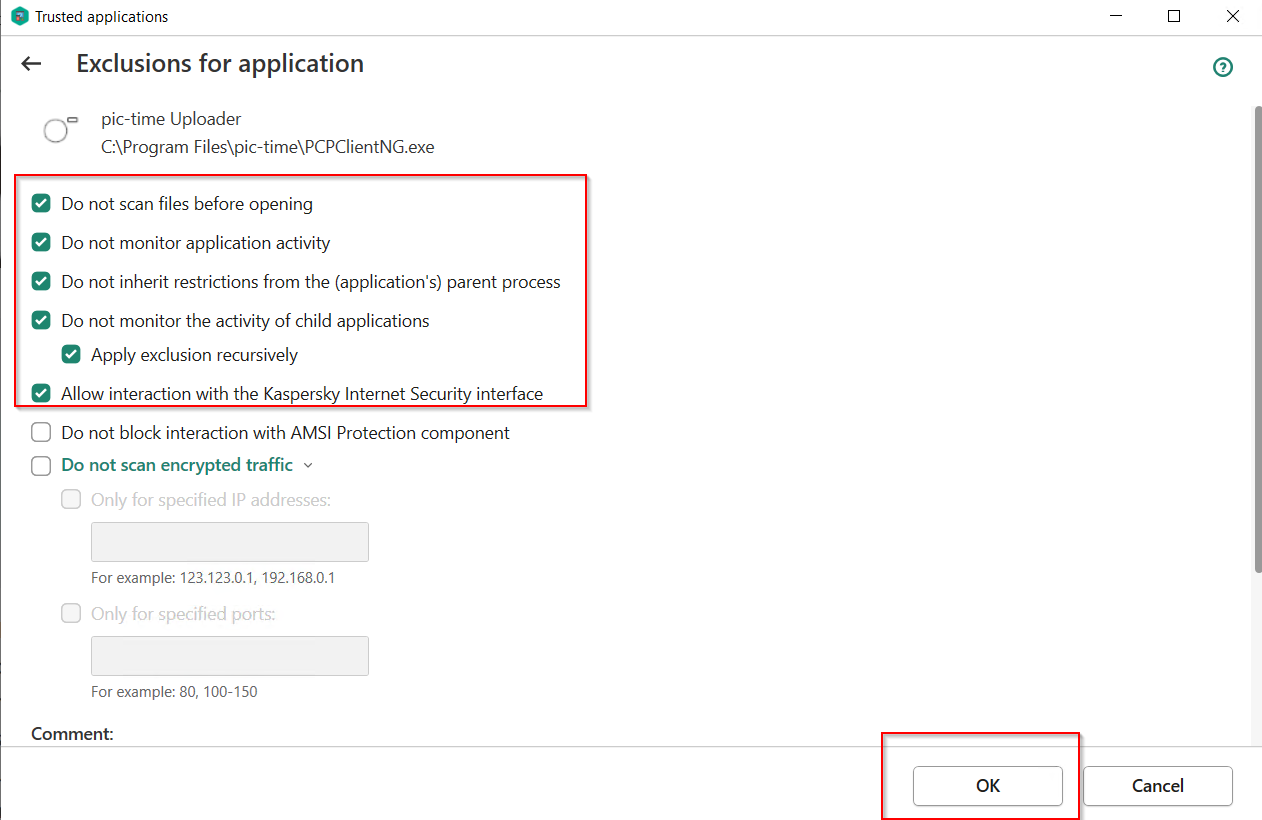Close the Trusted applications window
Viewport: 1262px width, 820px height.
tap(1233, 16)
